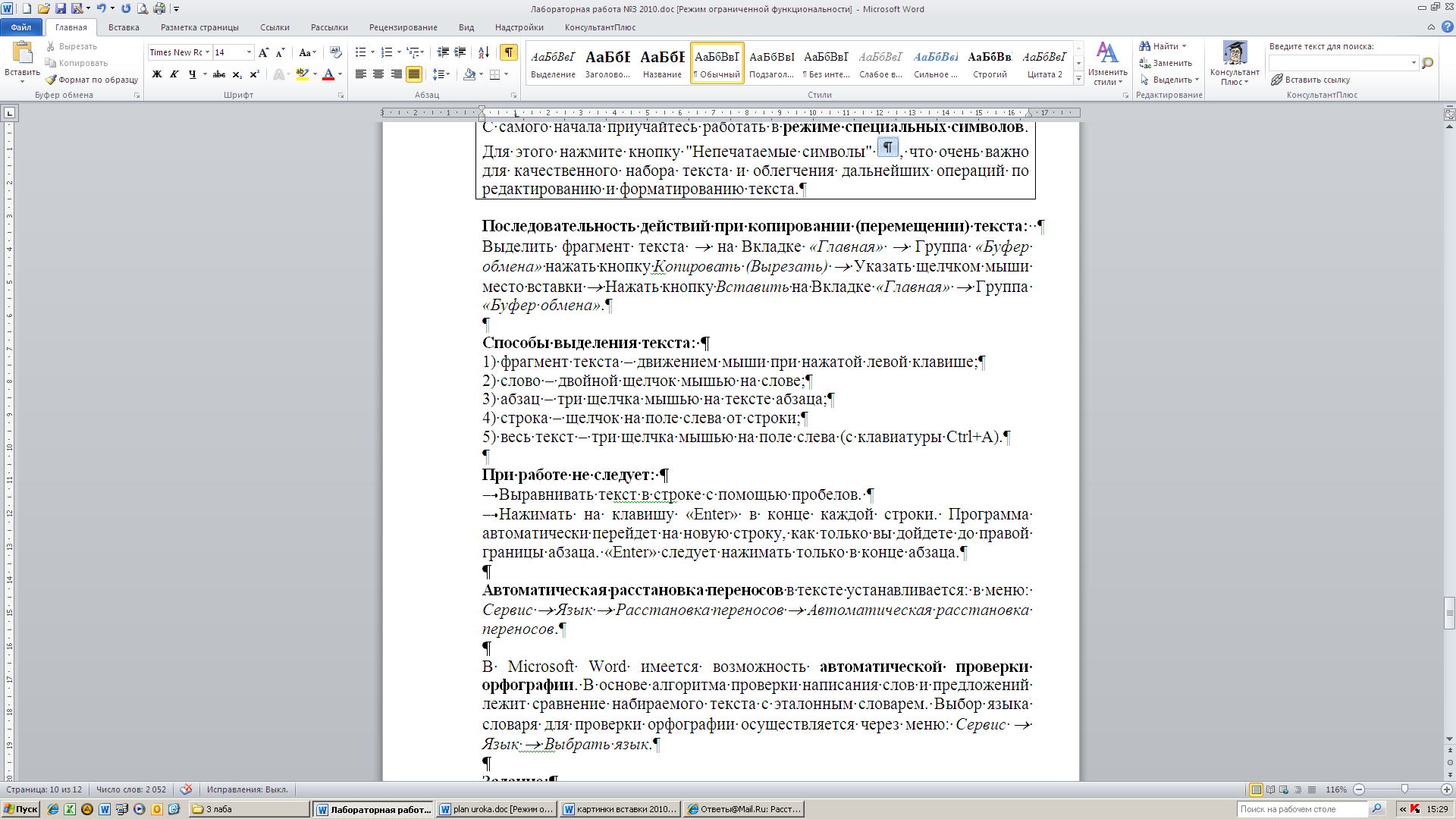Viewport: 1456px width, 819px height.
Task: Switch to Разметка страницы tab
Action: pyautogui.click(x=199, y=27)
